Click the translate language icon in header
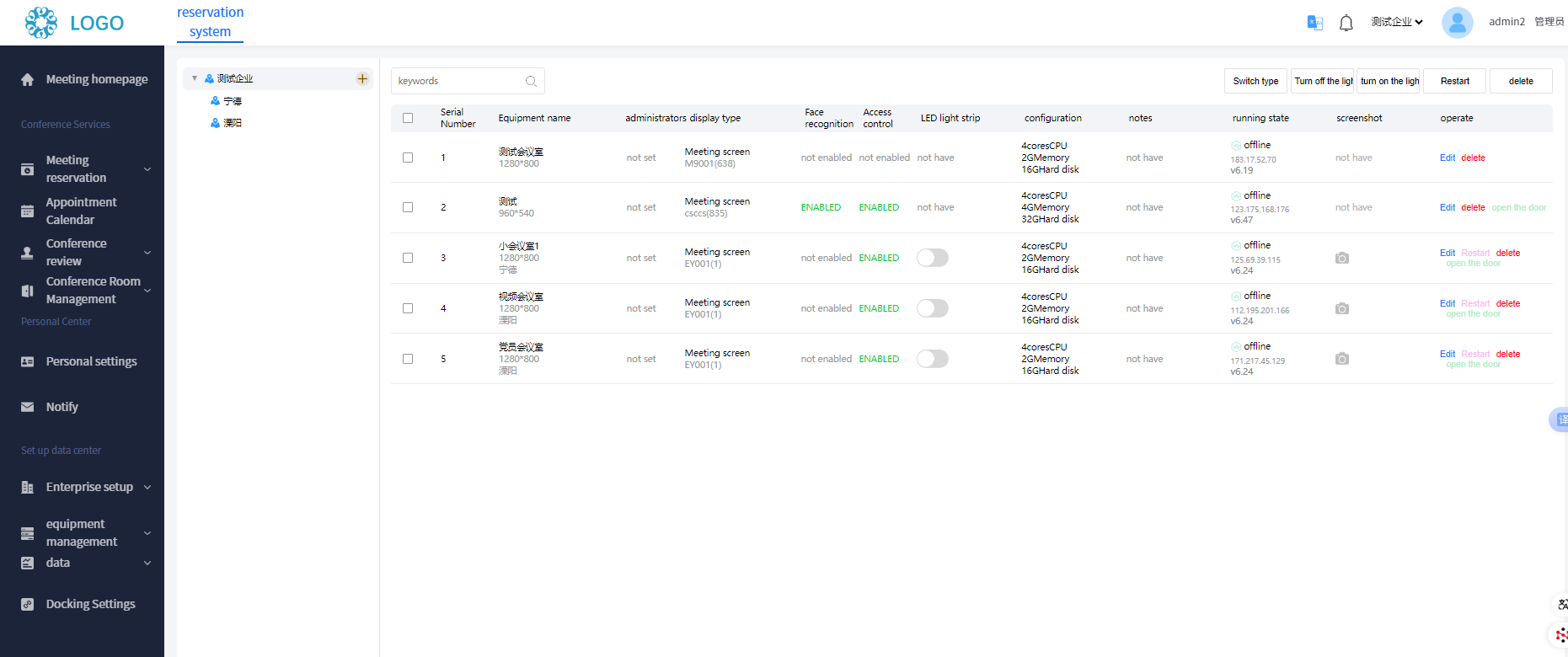1568x657 pixels. (1314, 23)
